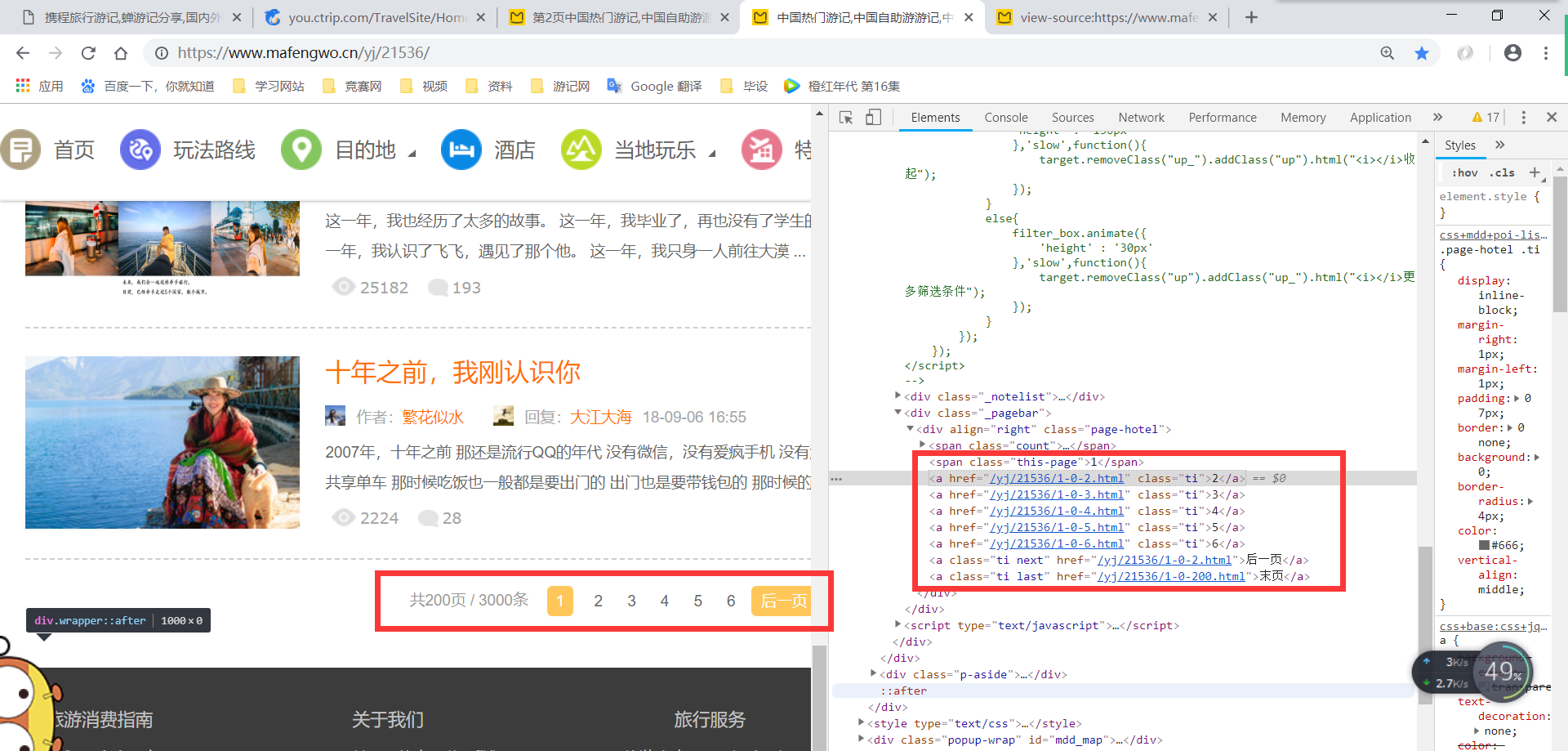
Task: Switch to you.ctrip.com browser tab
Action: [376, 17]
